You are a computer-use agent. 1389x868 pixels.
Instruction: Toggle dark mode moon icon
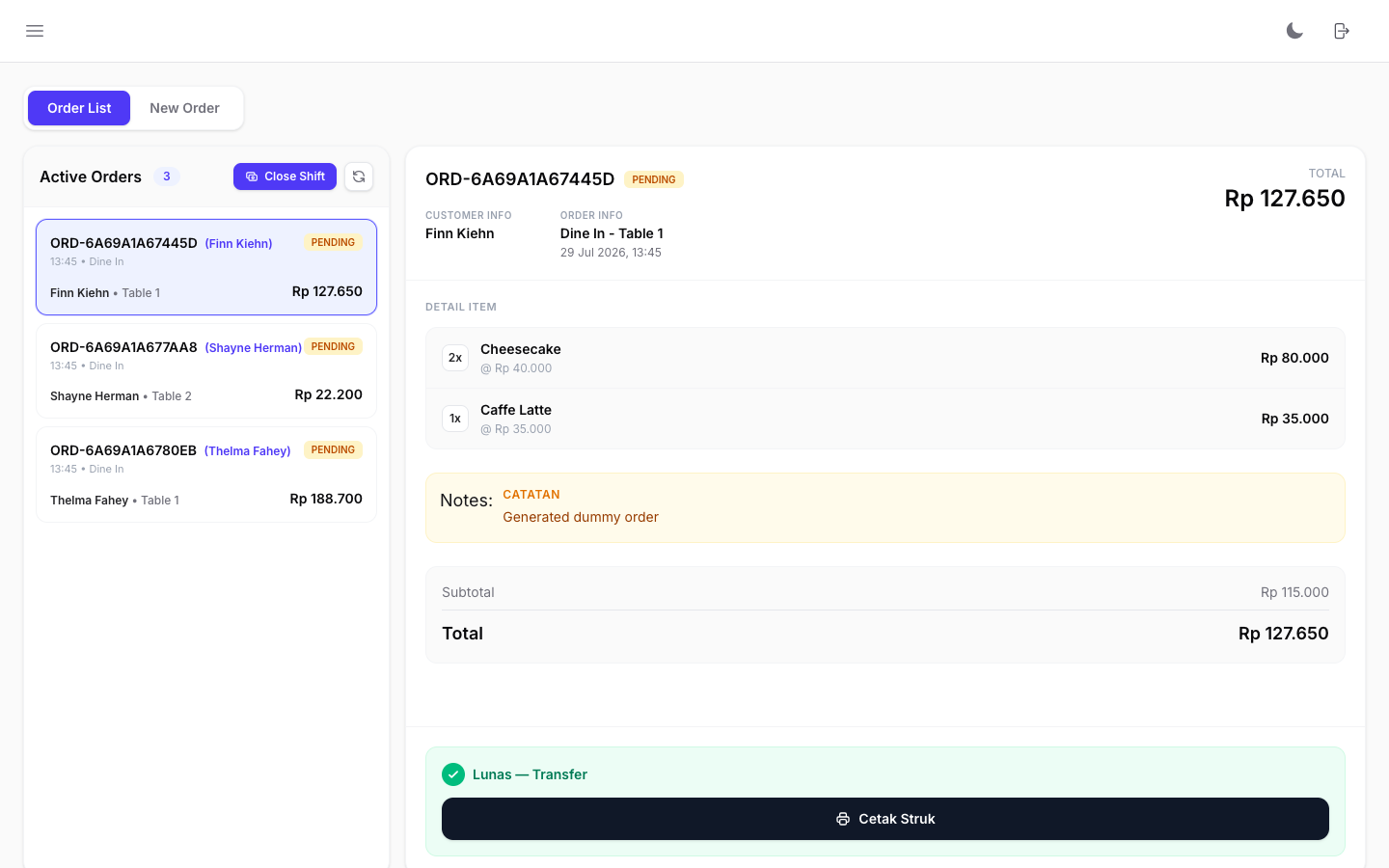[1294, 31]
